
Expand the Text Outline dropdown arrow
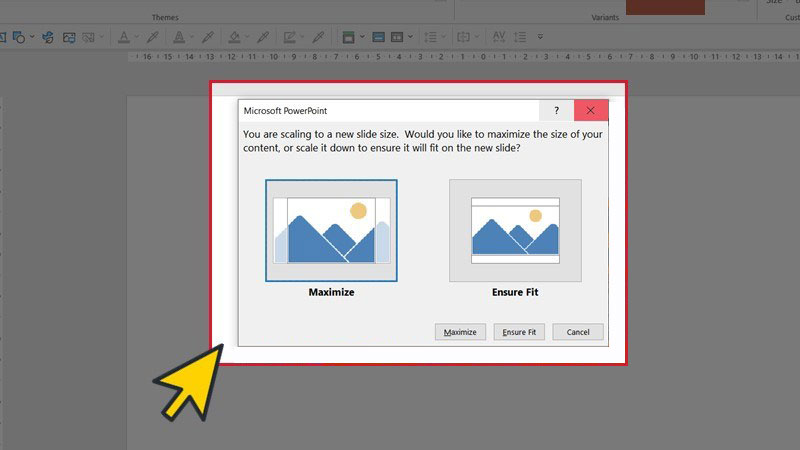click(192, 37)
